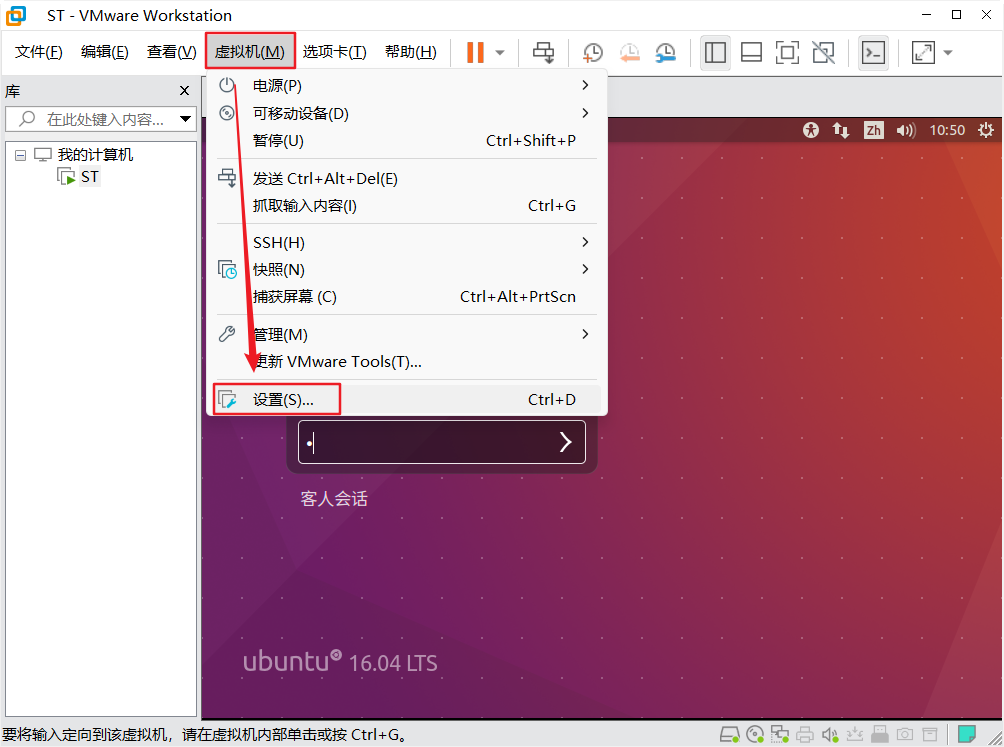Click the toolbar Send Ctrl+Alt+Del icon
This screenshot has width=1004, height=747.
pos(544,52)
